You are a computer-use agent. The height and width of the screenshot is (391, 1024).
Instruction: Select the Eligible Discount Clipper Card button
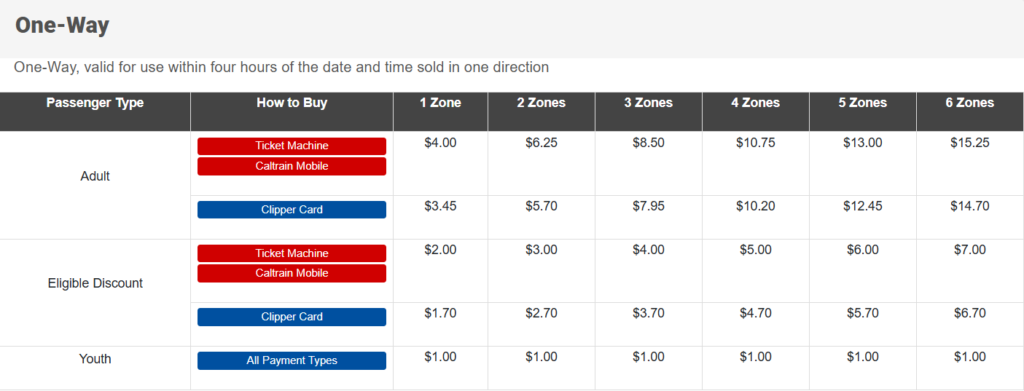[292, 317]
